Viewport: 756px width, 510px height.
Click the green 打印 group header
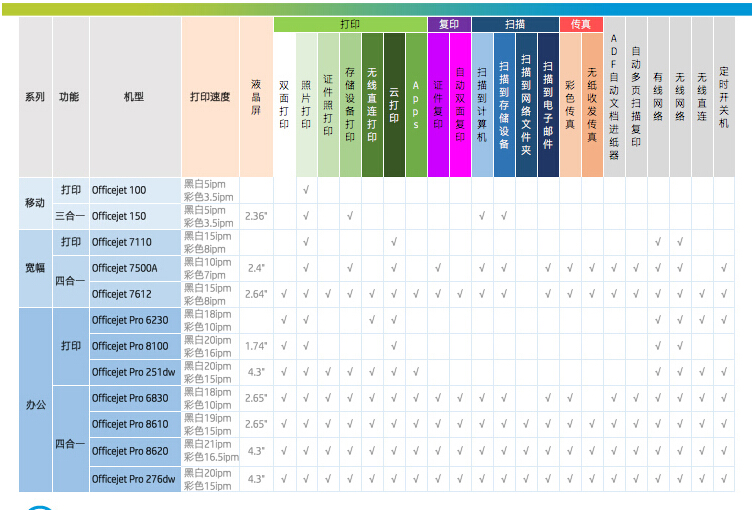coord(350,24)
